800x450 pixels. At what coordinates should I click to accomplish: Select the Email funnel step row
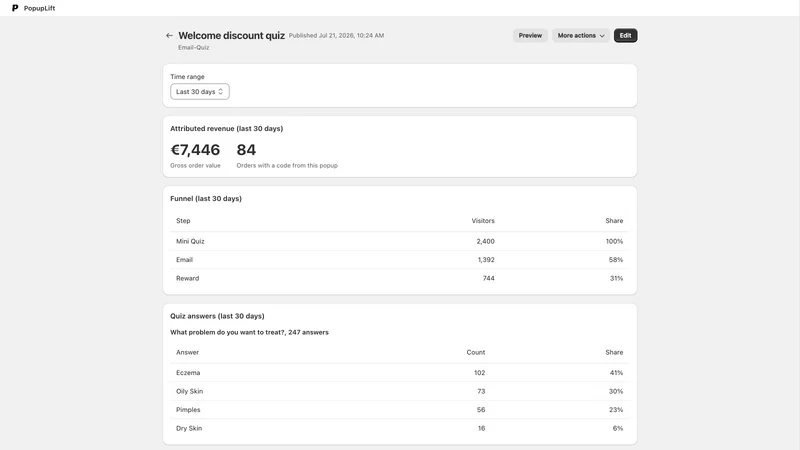pos(399,260)
